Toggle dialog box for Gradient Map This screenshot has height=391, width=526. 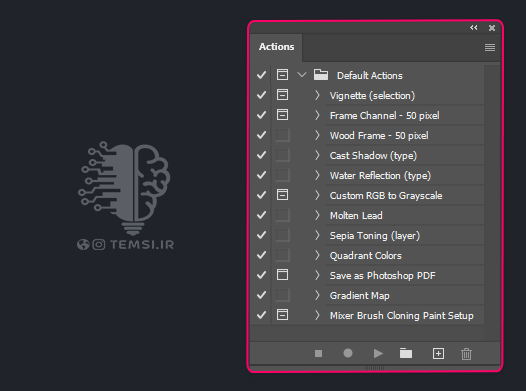[282, 295]
